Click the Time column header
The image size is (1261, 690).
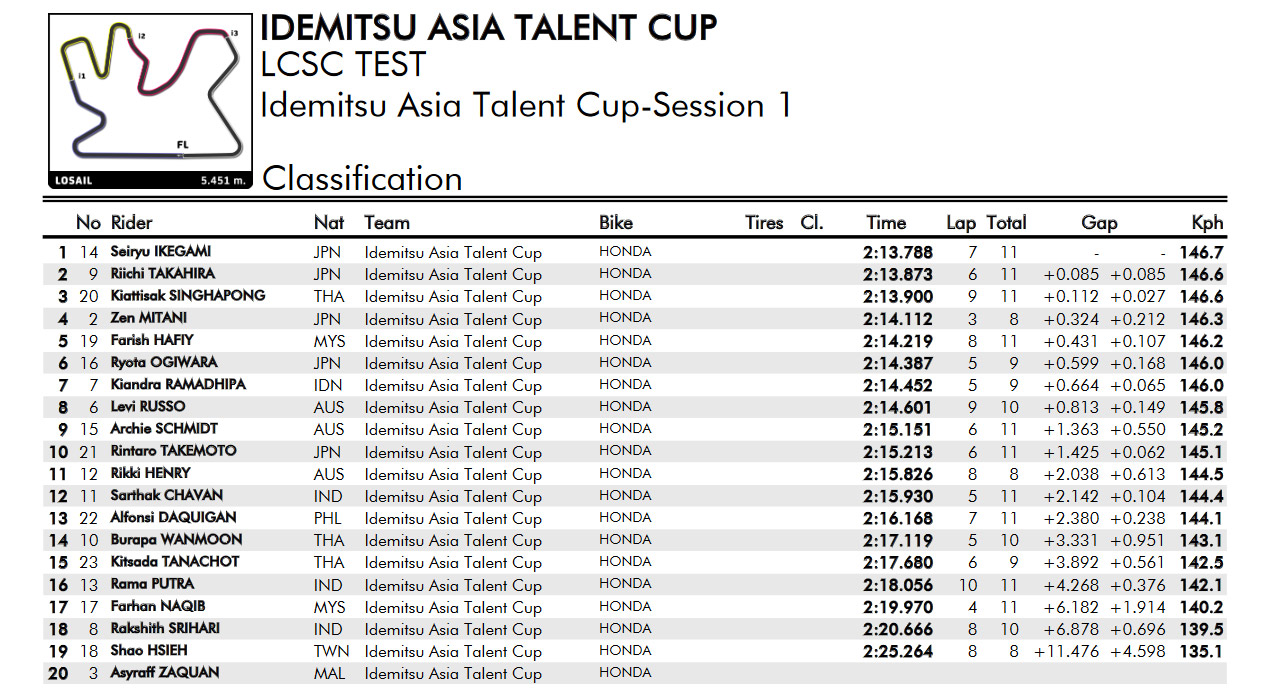(886, 223)
